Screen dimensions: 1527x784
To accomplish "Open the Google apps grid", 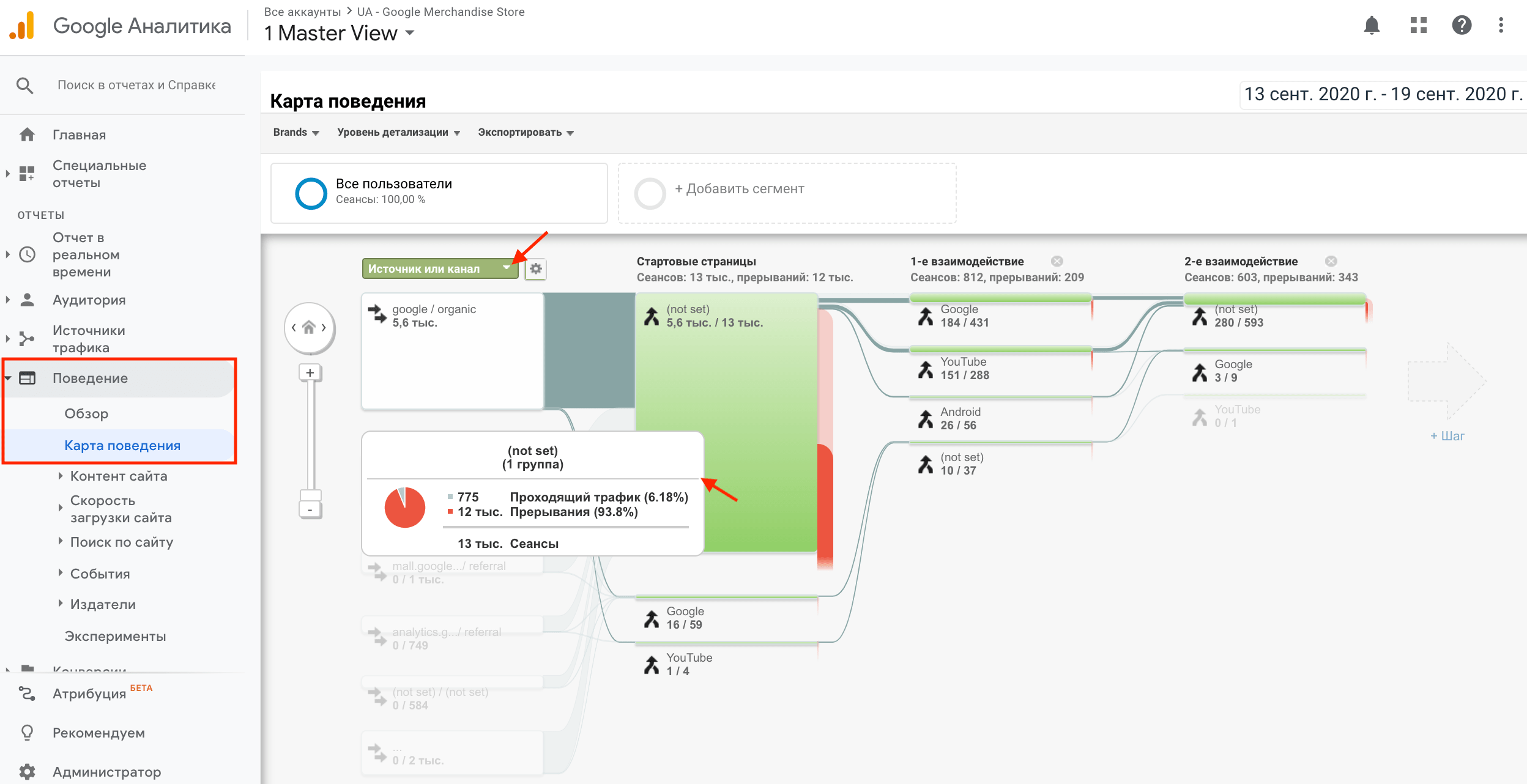I will (1418, 25).
